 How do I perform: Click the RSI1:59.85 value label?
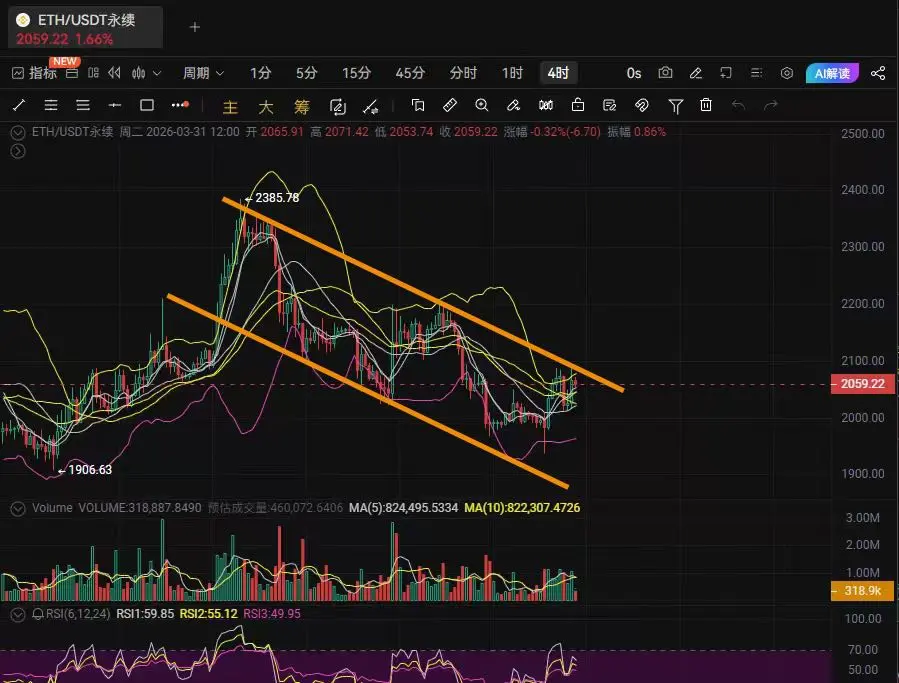[145, 614]
